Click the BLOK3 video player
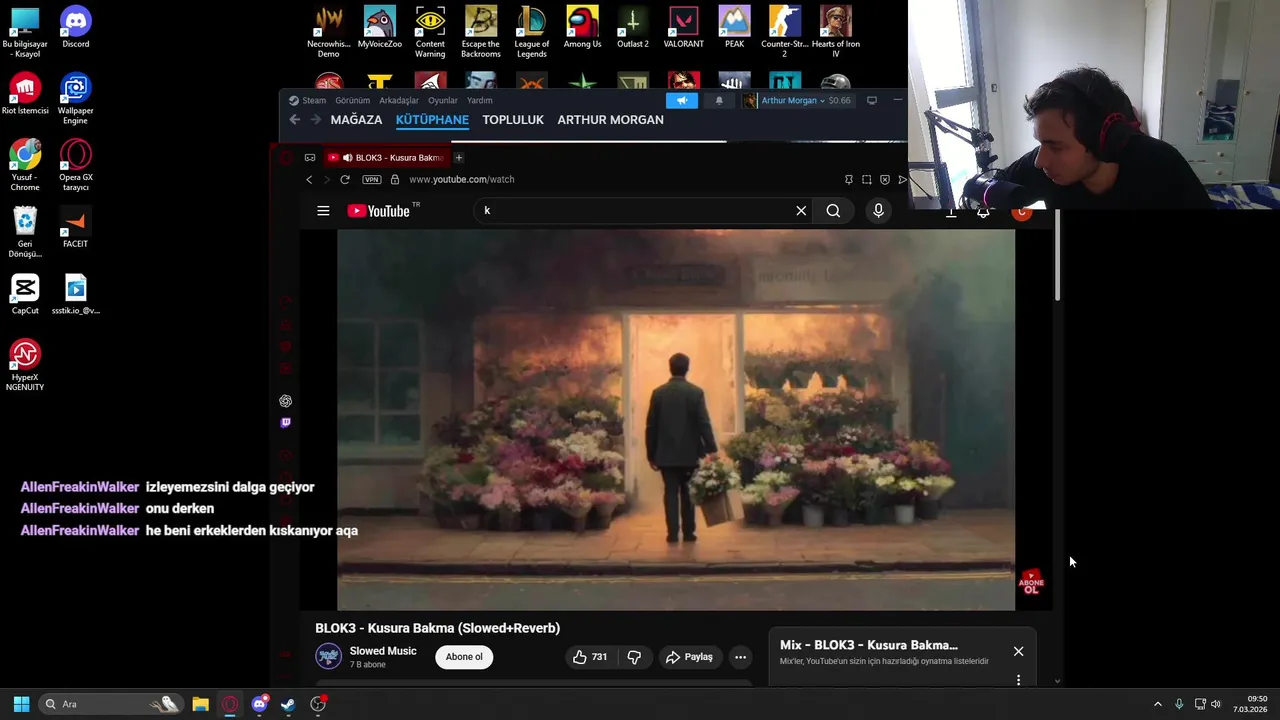1280x720 pixels. pos(676,420)
